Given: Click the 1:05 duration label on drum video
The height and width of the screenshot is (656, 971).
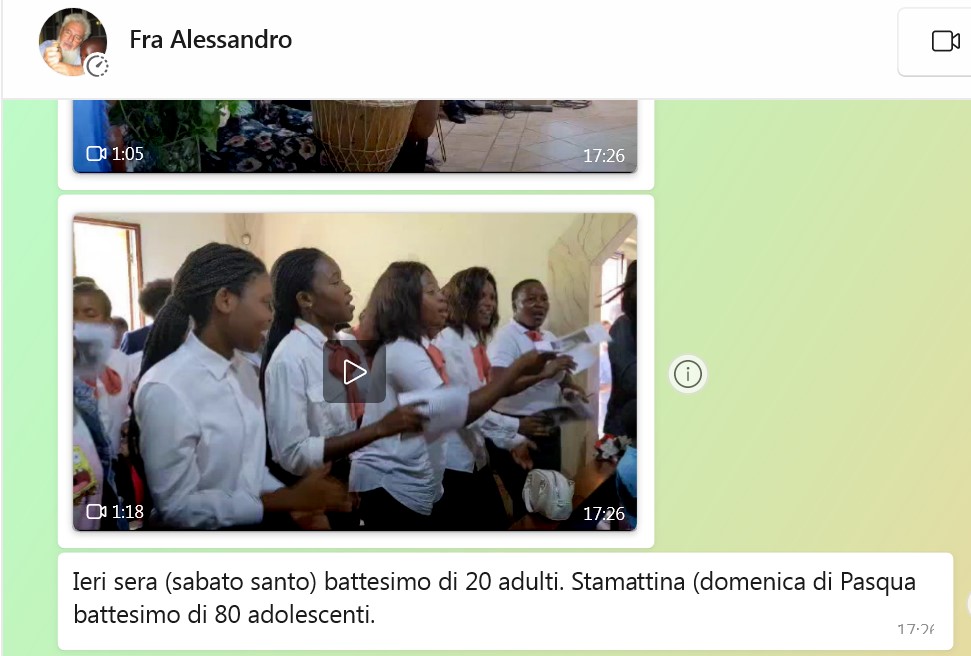Looking at the screenshot, I should (128, 153).
